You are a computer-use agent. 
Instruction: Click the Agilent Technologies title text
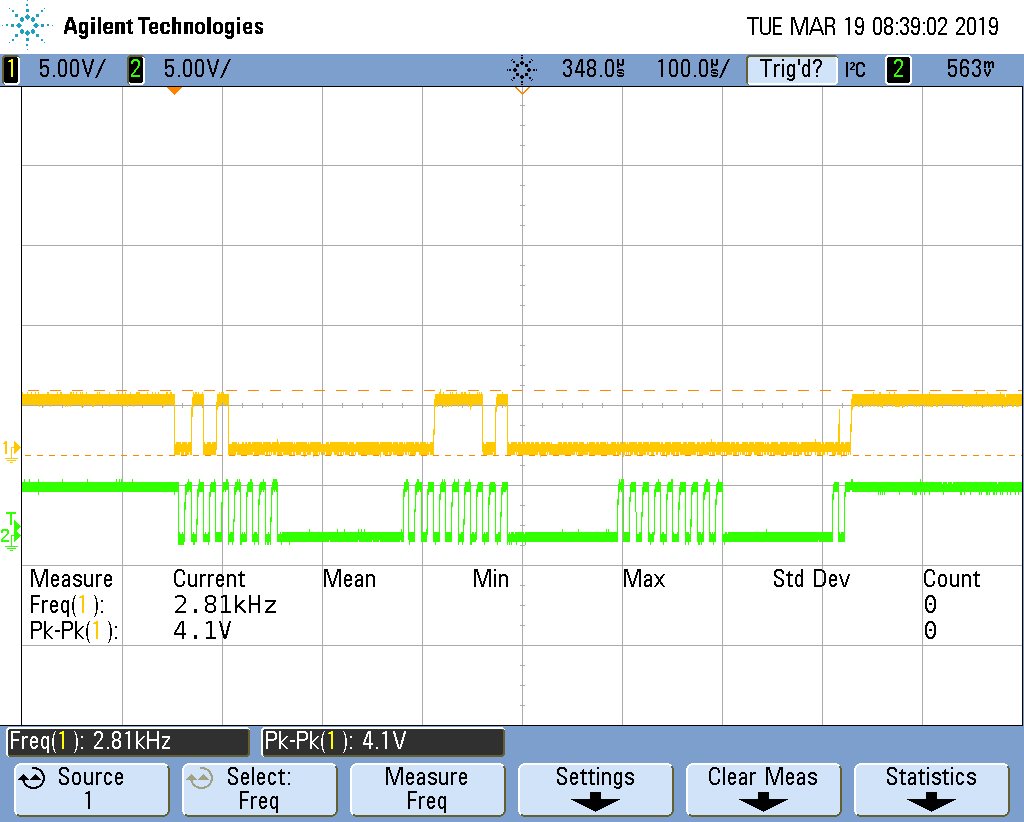(x=163, y=26)
